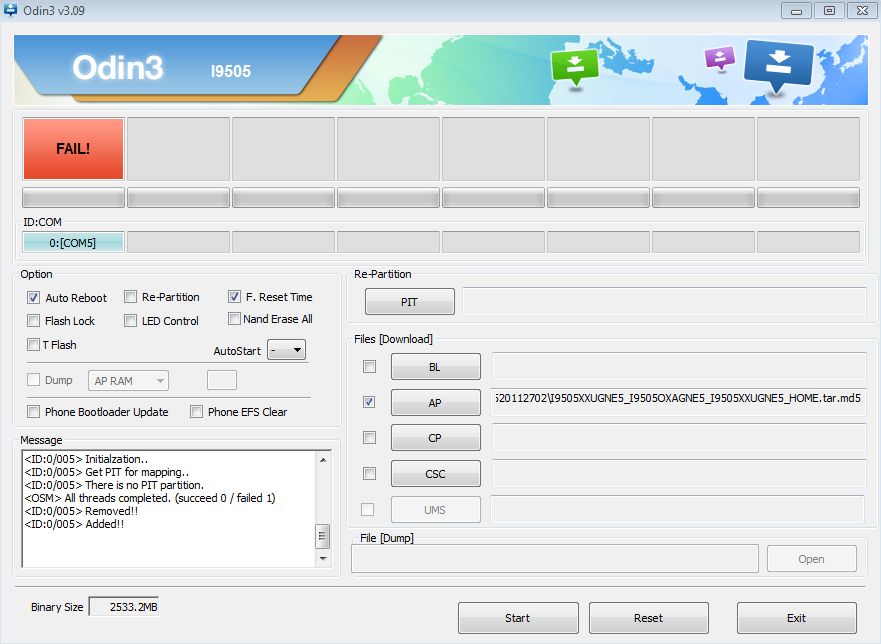Close the Odin3 window
Image resolution: width=881 pixels, height=644 pixels.
pyautogui.click(x=862, y=11)
